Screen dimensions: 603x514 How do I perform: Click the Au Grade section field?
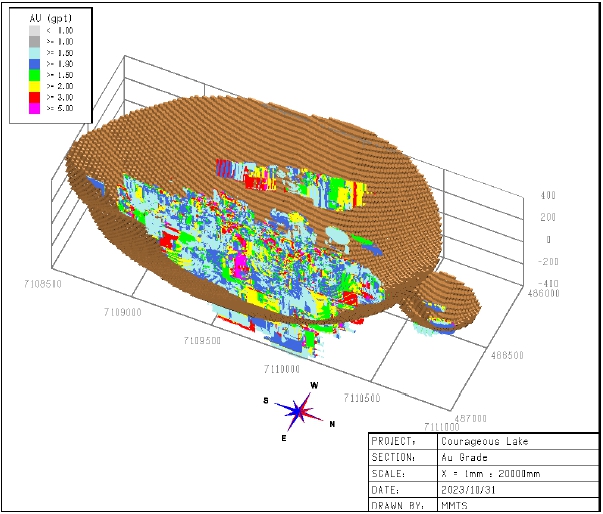[461, 457]
